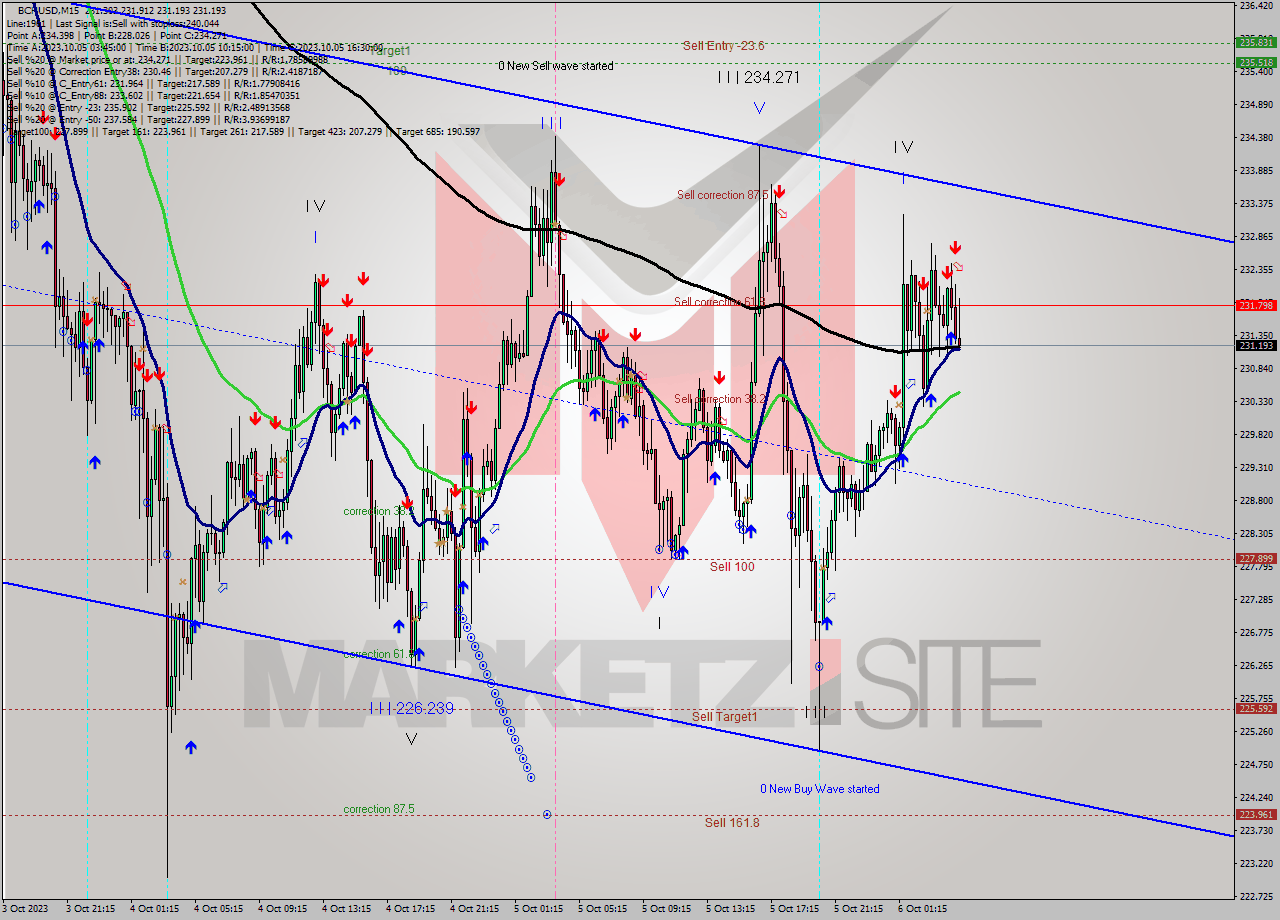Click 223.220 on the price axis
Viewport: 1280px width, 920px height.
coord(1255,863)
